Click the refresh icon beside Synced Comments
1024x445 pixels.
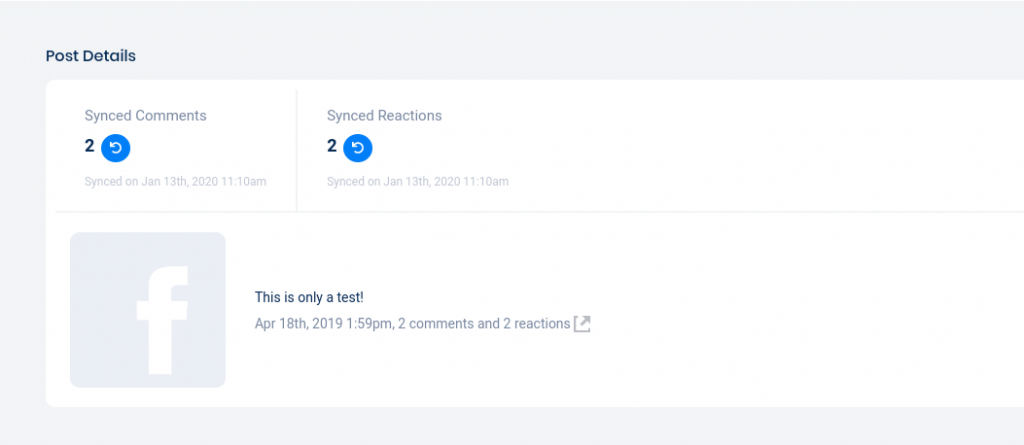[116, 148]
